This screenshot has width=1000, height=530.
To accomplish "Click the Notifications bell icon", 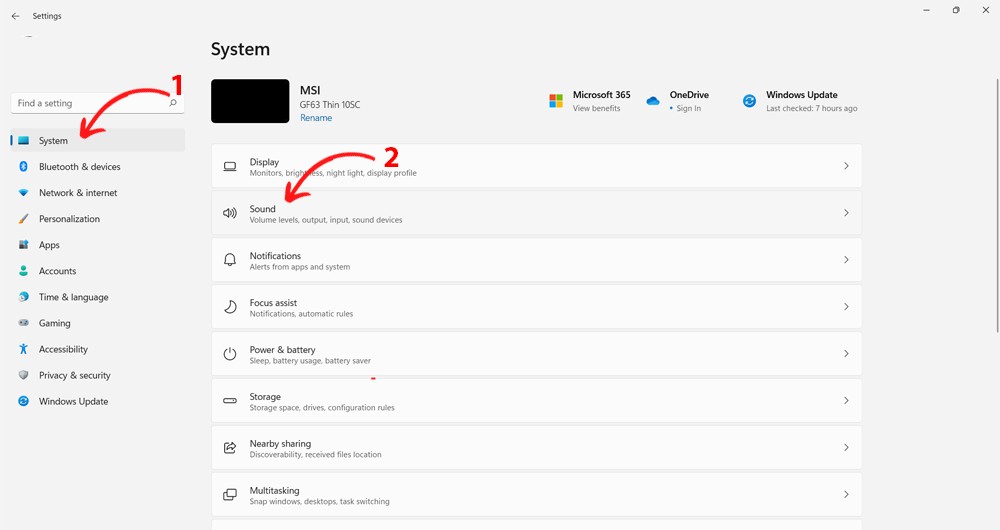I will click(x=230, y=260).
